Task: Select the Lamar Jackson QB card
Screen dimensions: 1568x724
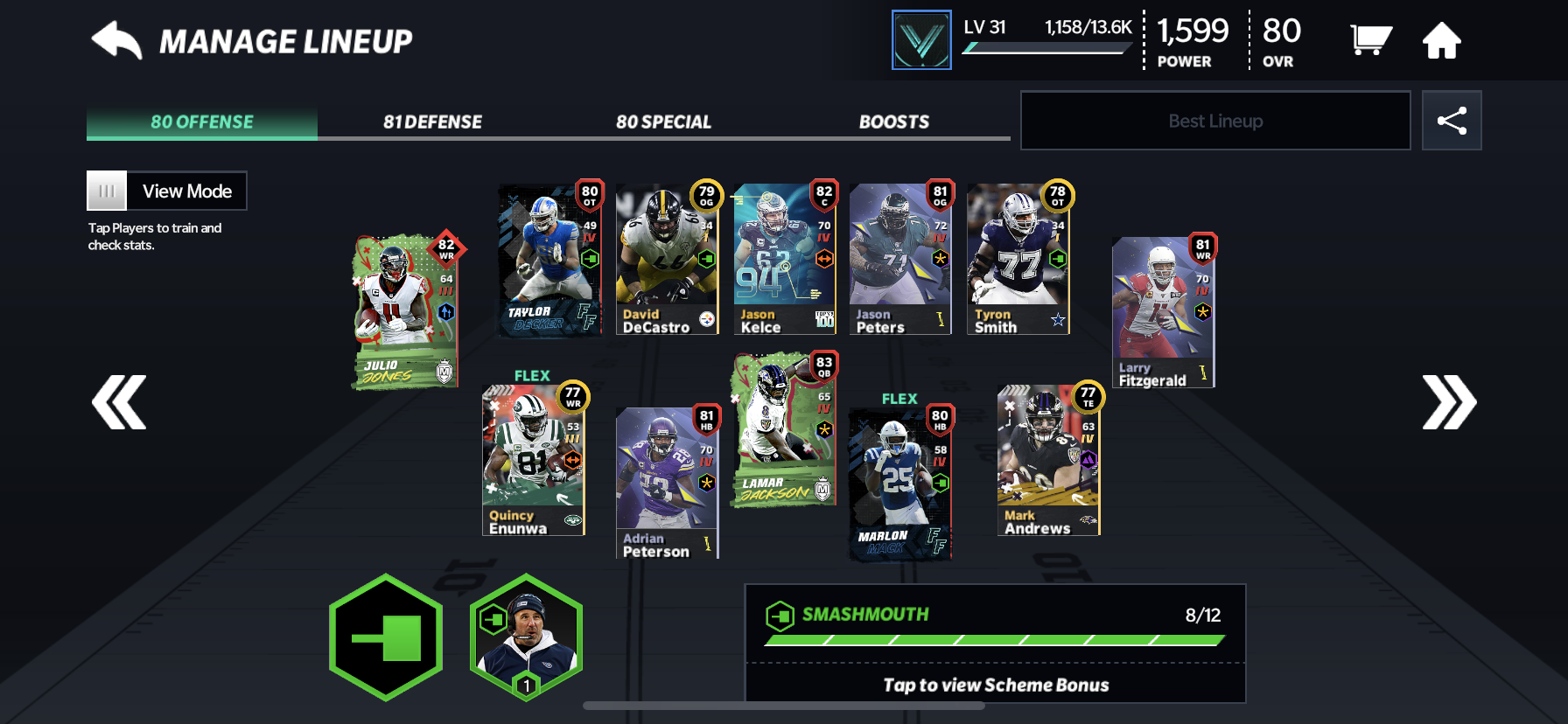Action: pyautogui.click(x=783, y=430)
